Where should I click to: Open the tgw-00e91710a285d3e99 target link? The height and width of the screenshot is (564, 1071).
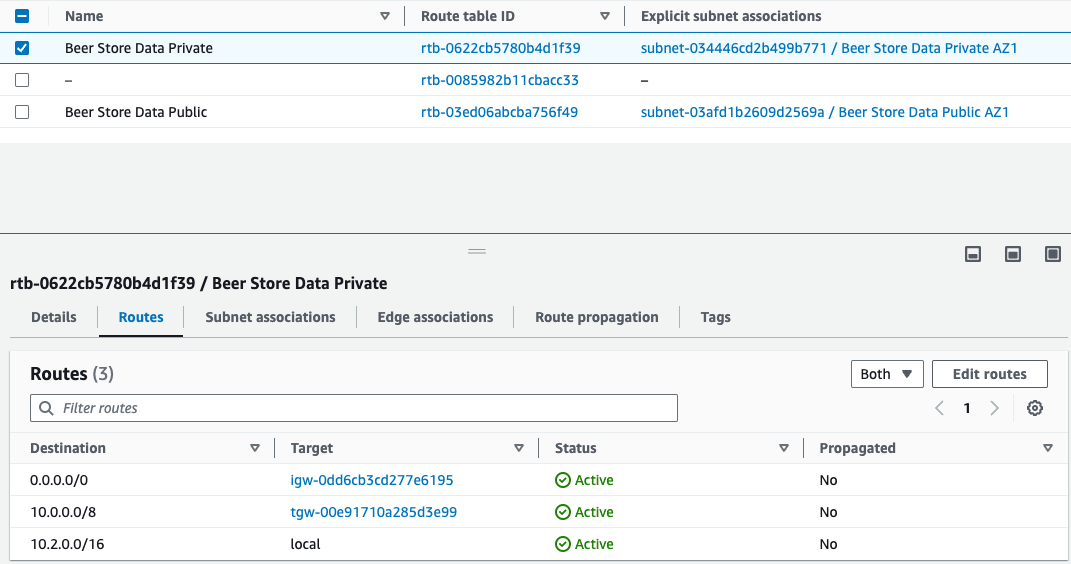pos(374,512)
